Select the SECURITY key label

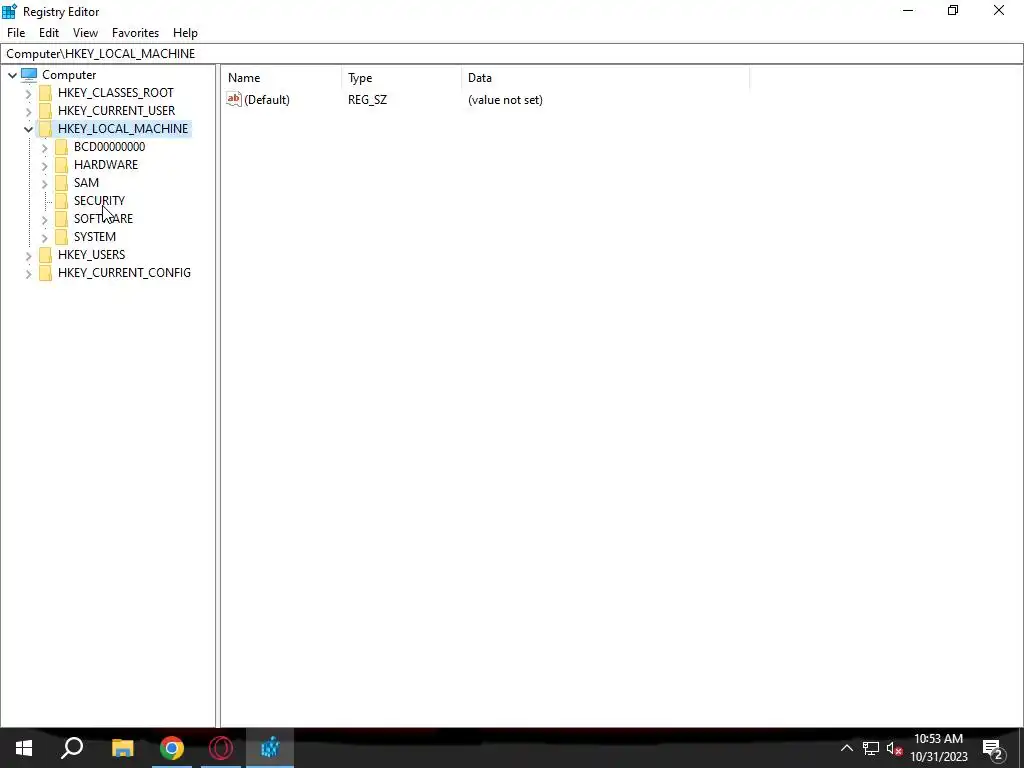pos(99,200)
